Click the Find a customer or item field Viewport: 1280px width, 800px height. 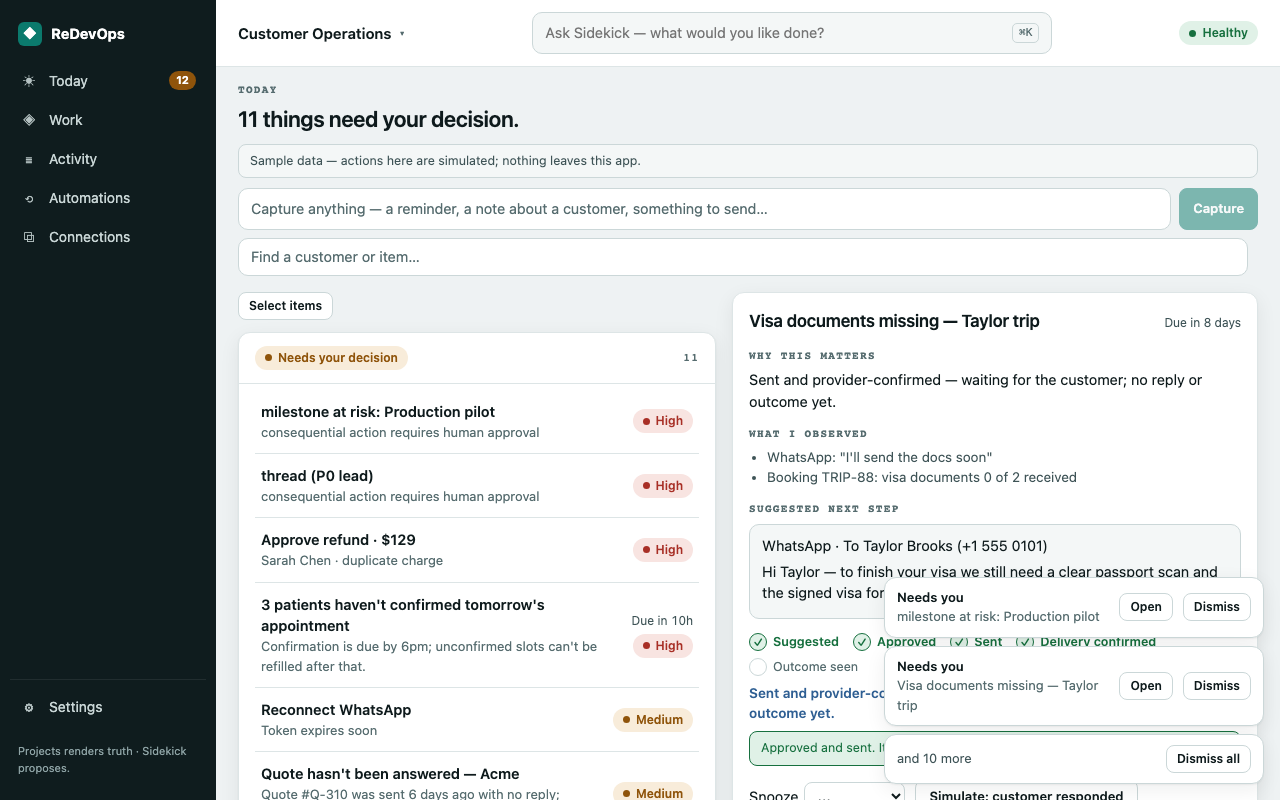tap(743, 257)
